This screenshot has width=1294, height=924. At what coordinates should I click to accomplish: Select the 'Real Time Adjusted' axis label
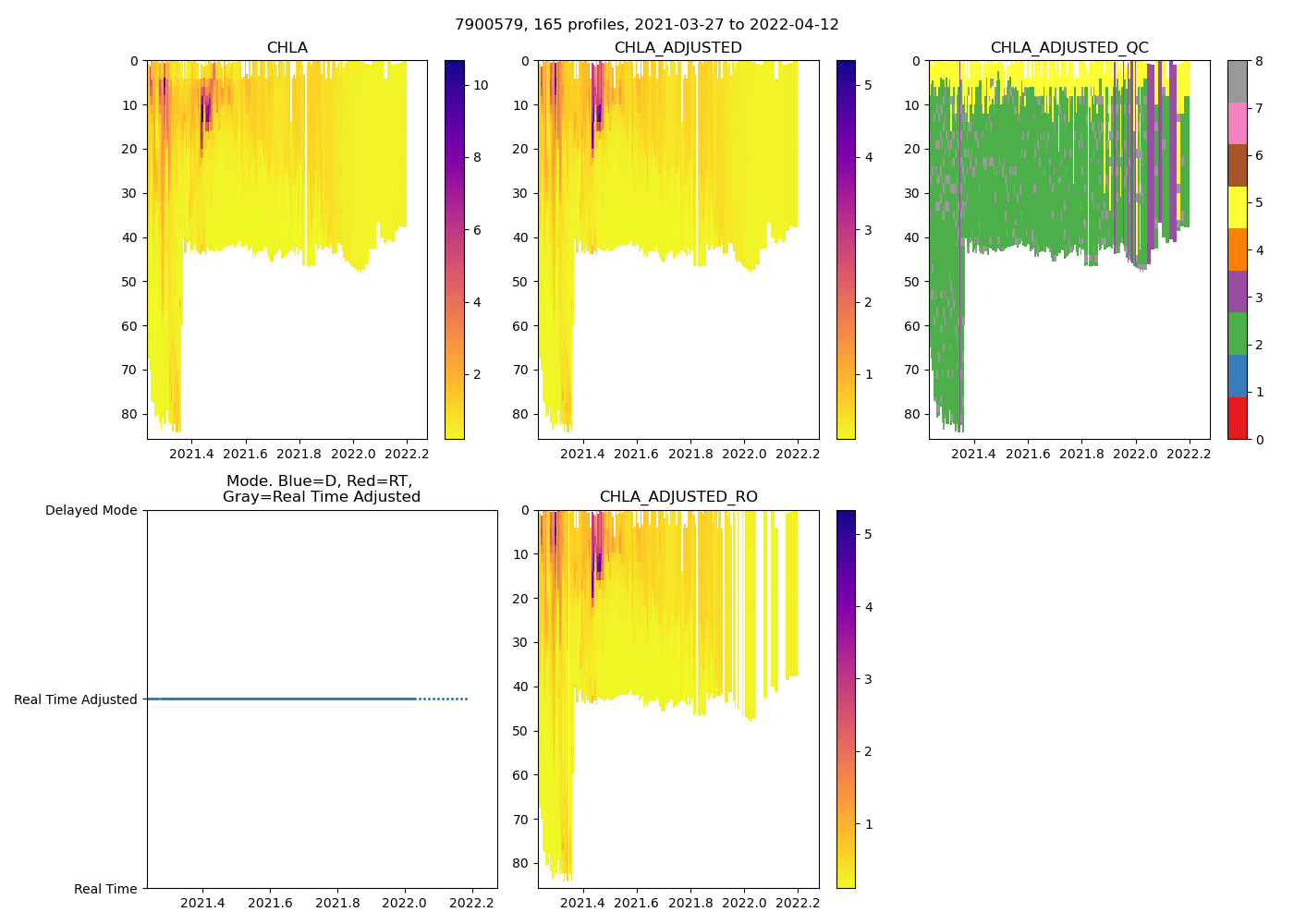pyautogui.click(x=76, y=699)
